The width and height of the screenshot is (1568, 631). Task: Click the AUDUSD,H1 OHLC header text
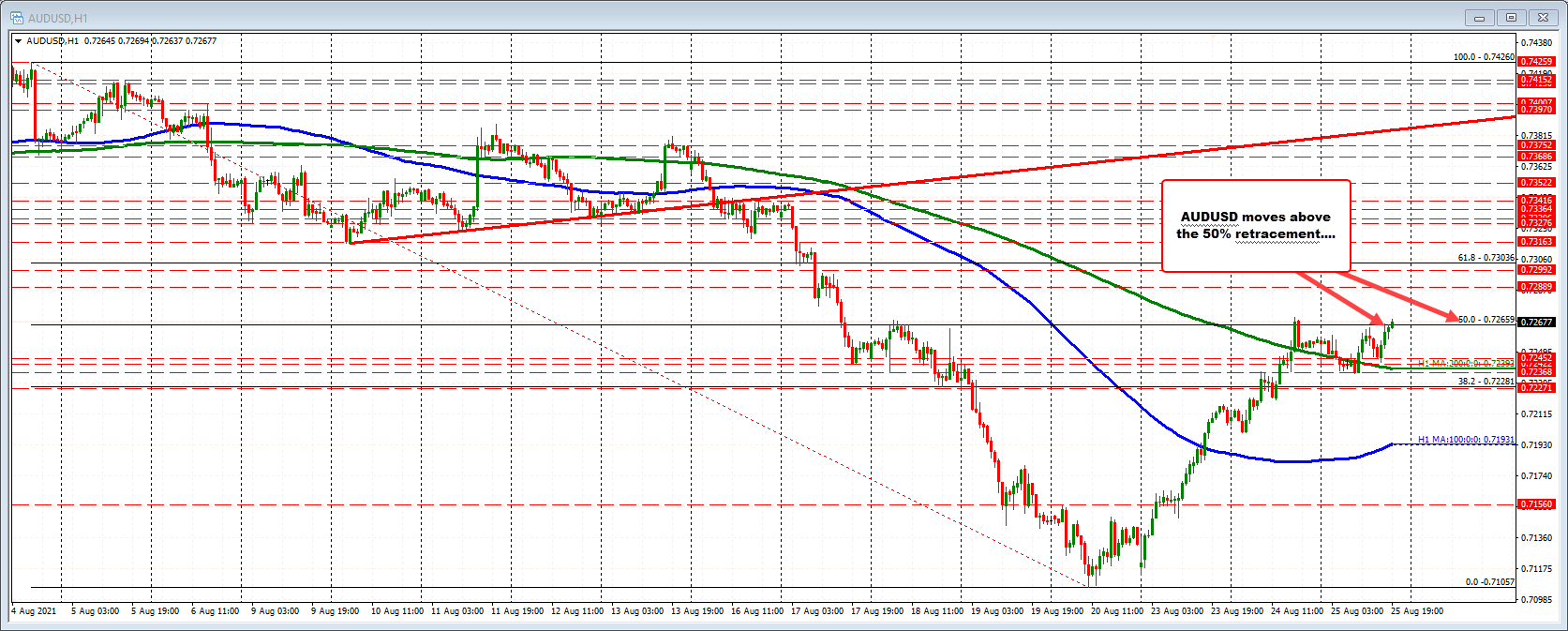121,41
